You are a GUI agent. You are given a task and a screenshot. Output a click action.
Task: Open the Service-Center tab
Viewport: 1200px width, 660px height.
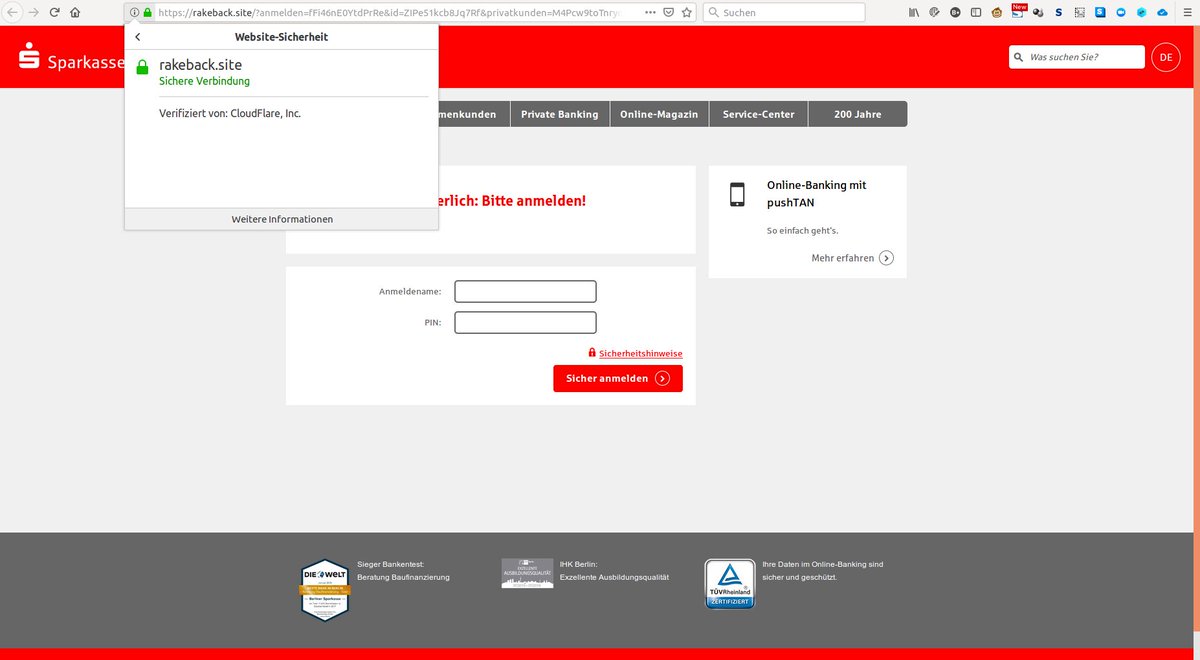pos(759,114)
